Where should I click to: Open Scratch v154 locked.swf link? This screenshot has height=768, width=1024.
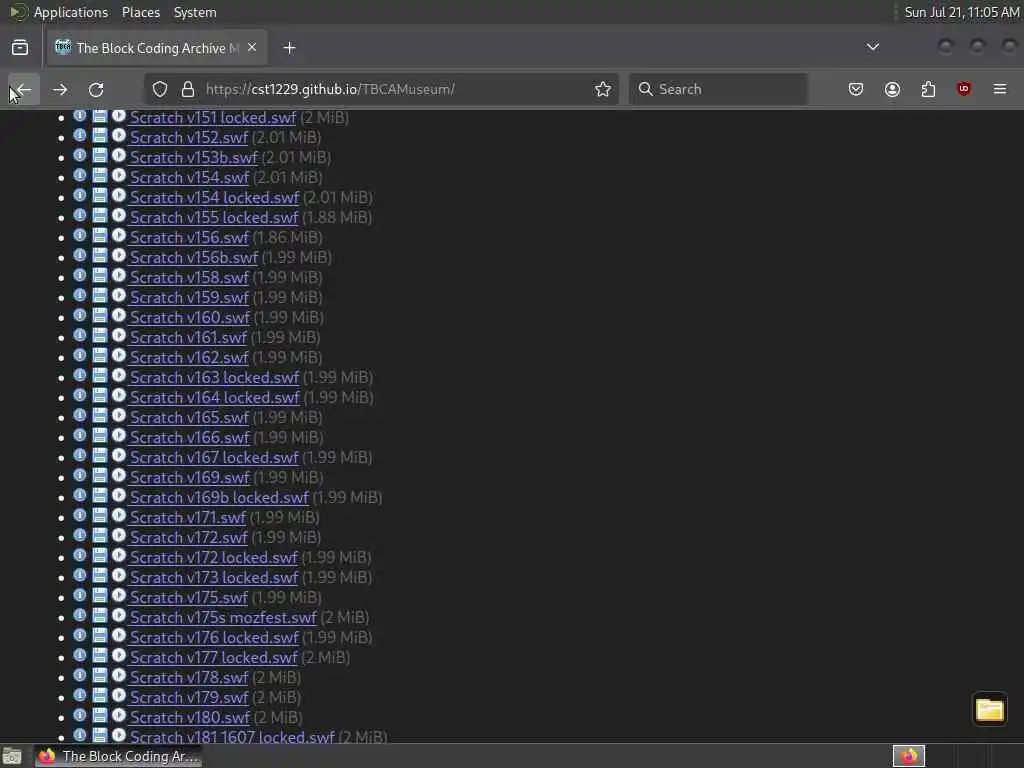tap(214, 197)
